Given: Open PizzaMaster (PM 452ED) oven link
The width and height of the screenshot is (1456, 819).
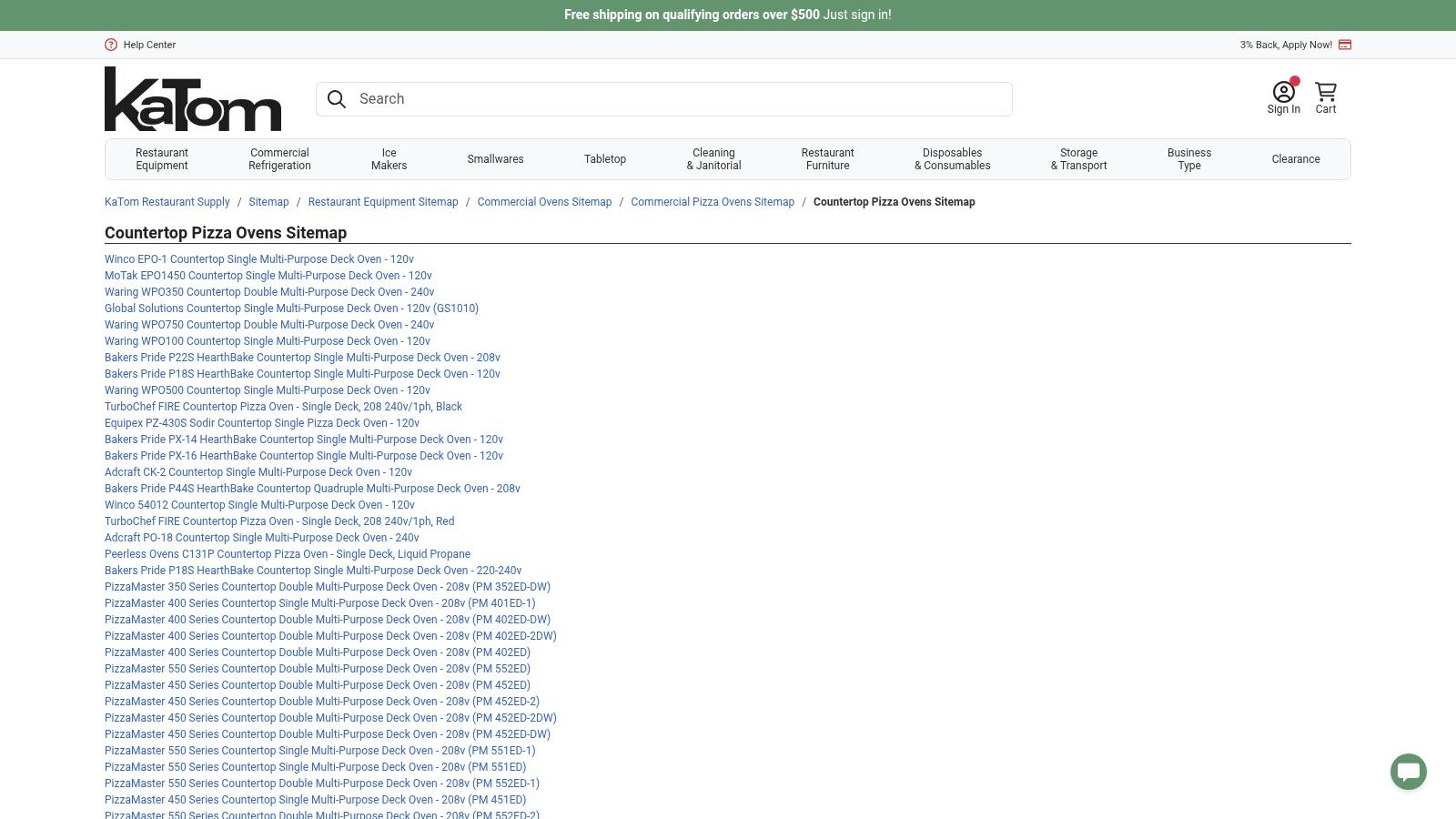Looking at the screenshot, I should pos(318,685).
